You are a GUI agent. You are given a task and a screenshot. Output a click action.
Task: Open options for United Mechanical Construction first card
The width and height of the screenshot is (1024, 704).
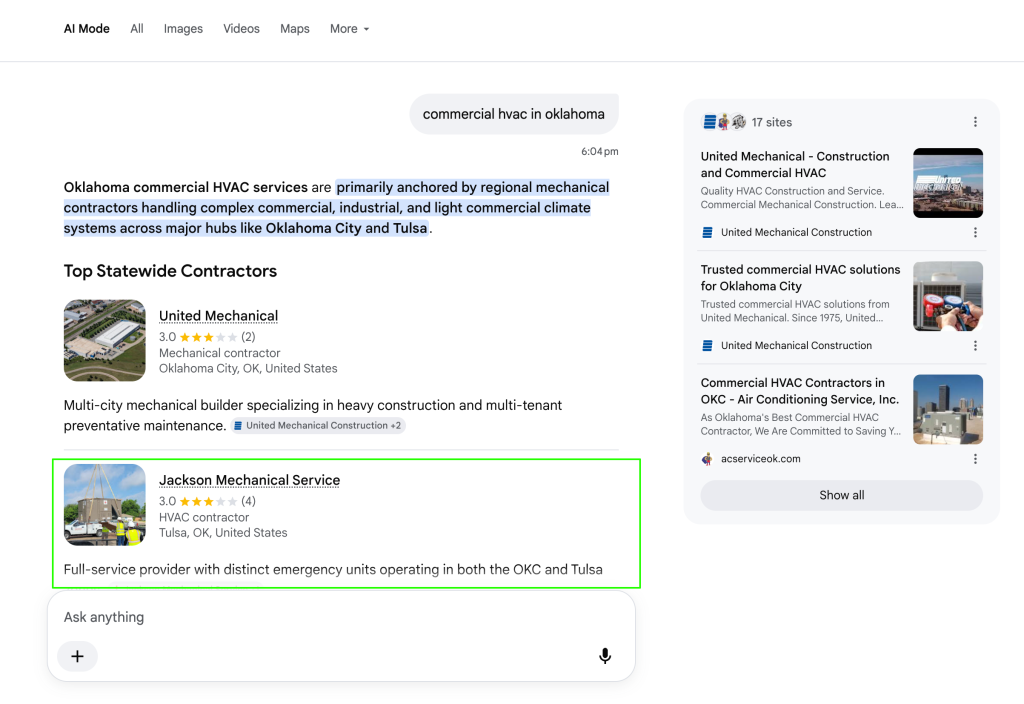pyautogui.click(x=975, y=232)
